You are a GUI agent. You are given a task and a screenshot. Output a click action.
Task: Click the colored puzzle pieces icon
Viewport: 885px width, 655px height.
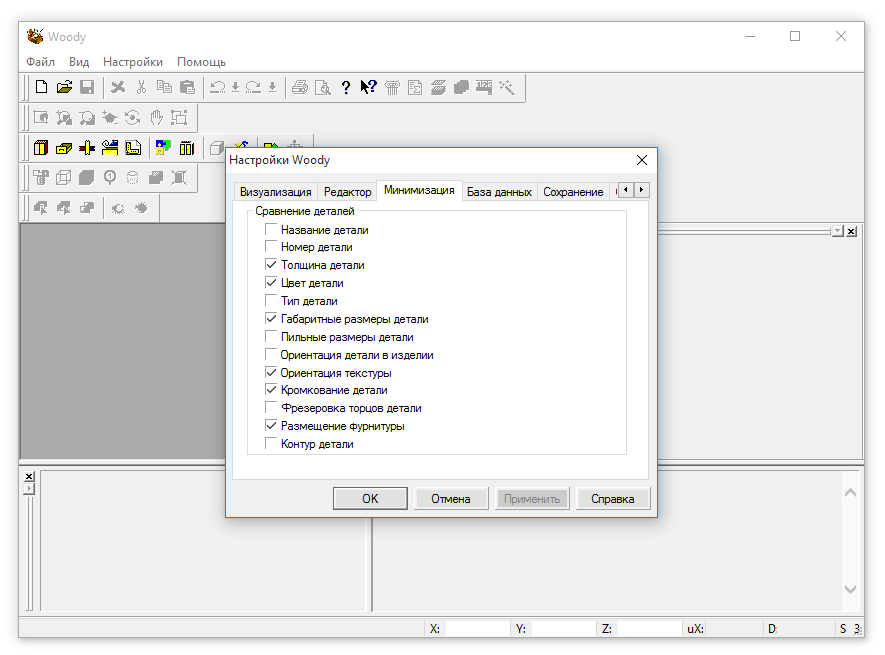coord(163,148)
